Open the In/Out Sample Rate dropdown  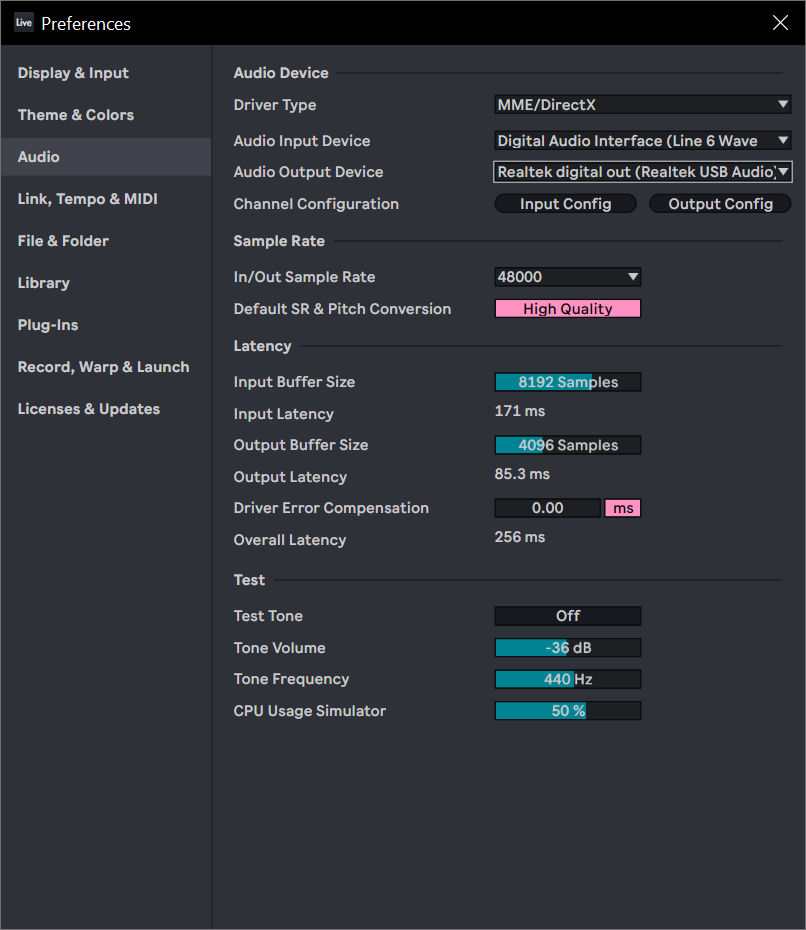click(568, 276)
